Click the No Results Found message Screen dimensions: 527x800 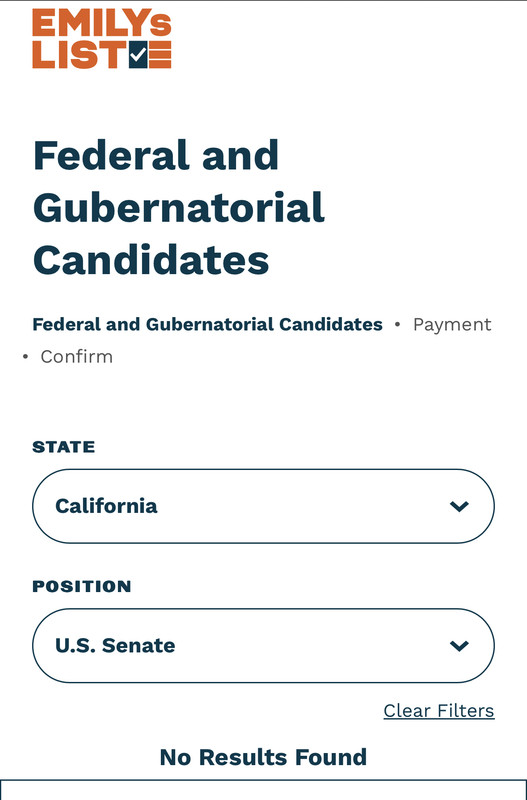pos(263,757)
